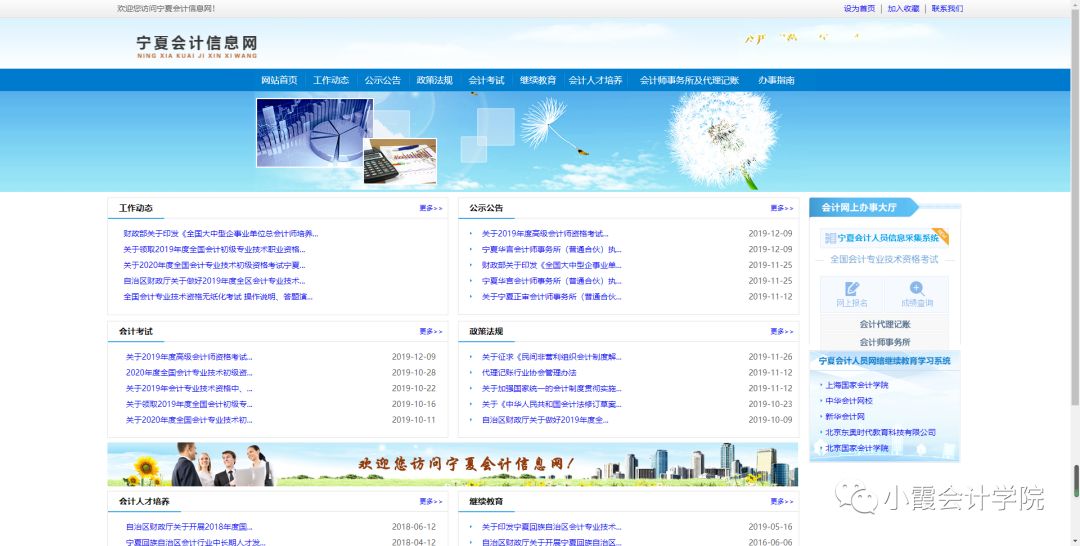Click 设为首页 link at top

coord(860,9)
